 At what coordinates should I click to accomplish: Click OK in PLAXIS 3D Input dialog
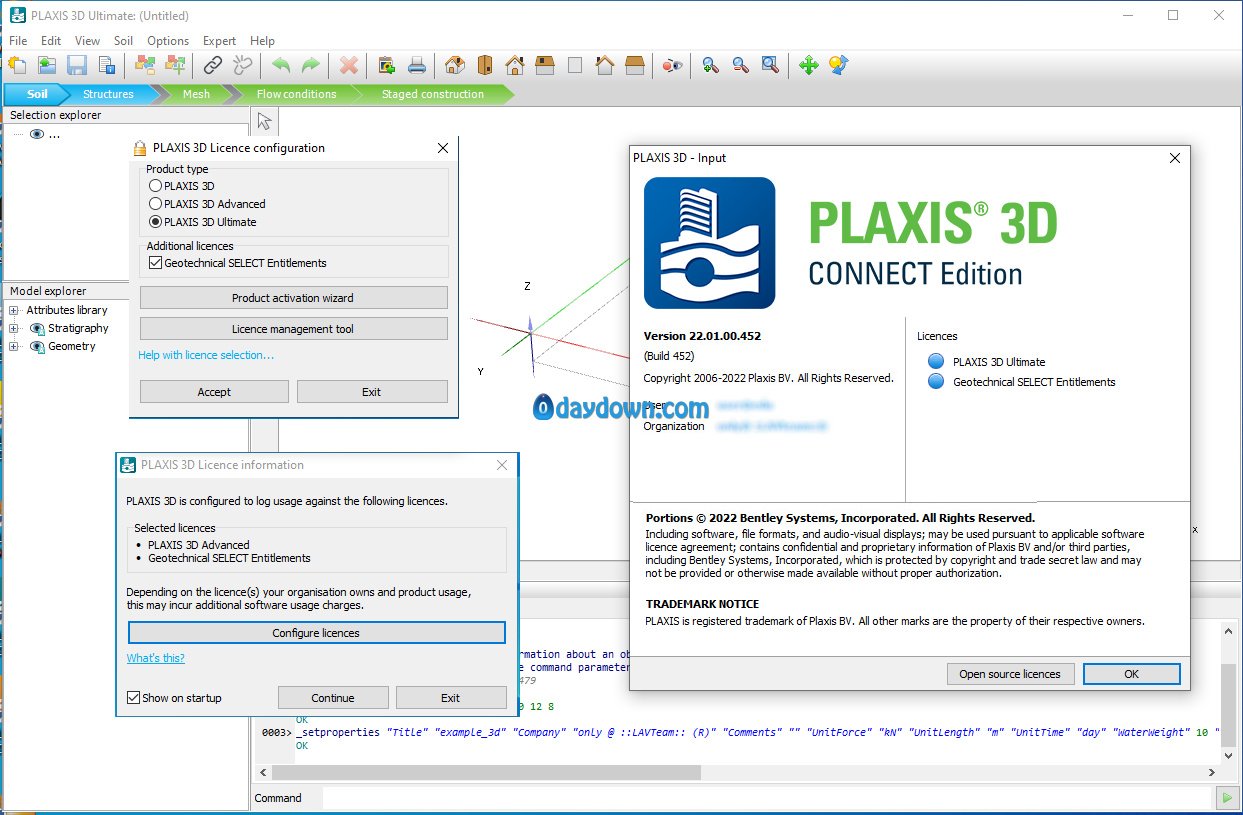[x=1132, y=674]
